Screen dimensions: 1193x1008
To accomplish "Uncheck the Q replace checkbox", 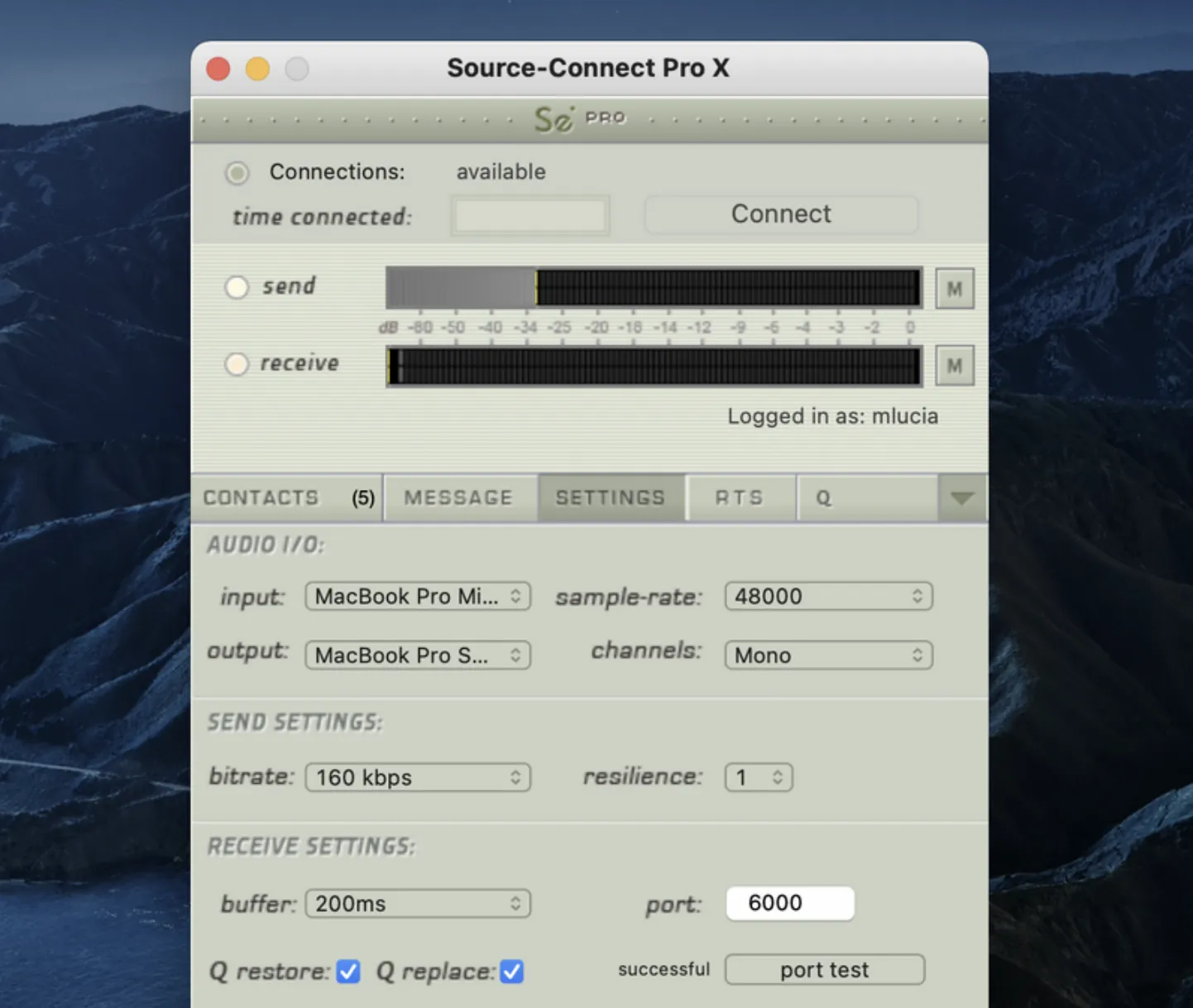I will pos(512,971).
